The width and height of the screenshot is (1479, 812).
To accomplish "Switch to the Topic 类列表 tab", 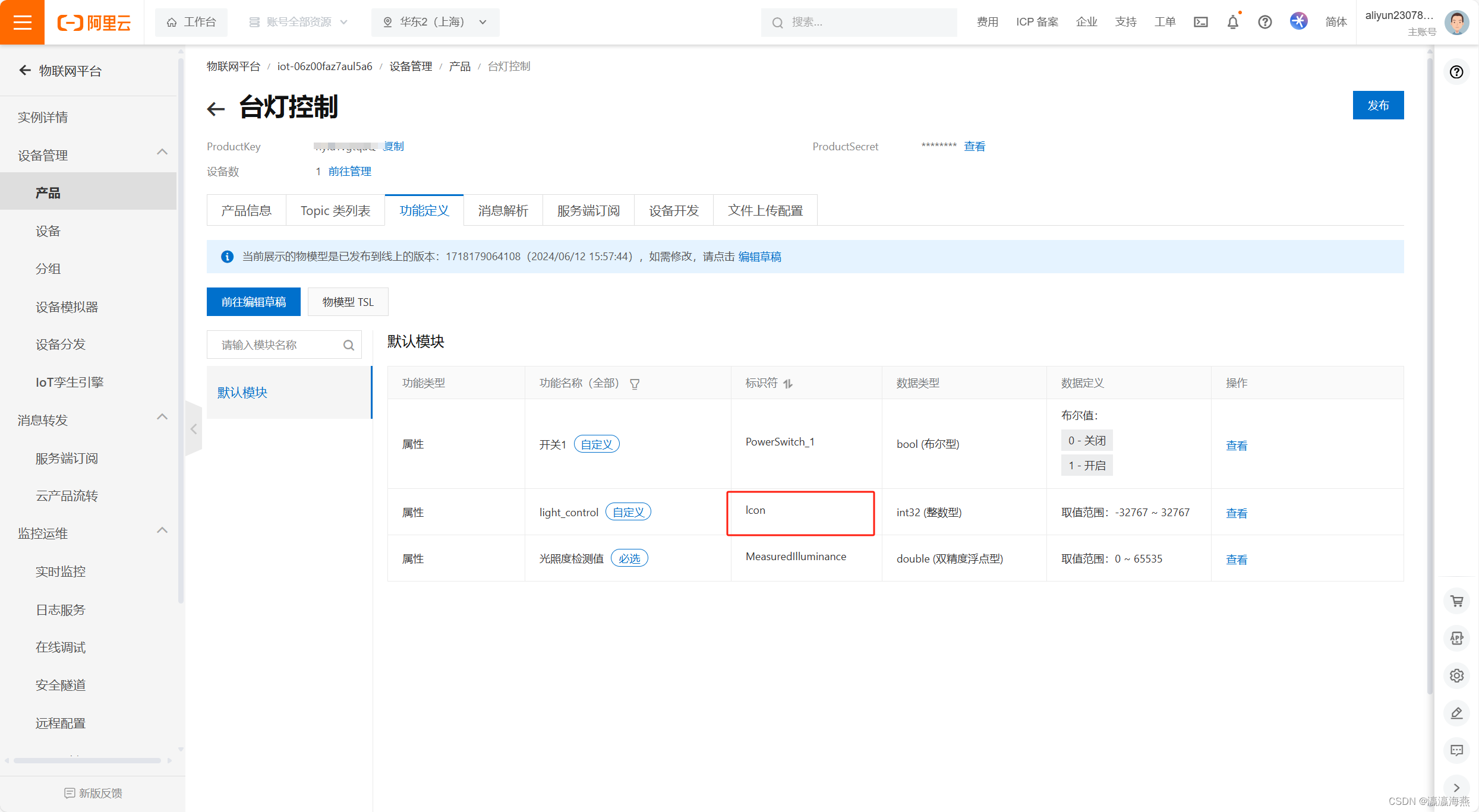I will 335,210.
